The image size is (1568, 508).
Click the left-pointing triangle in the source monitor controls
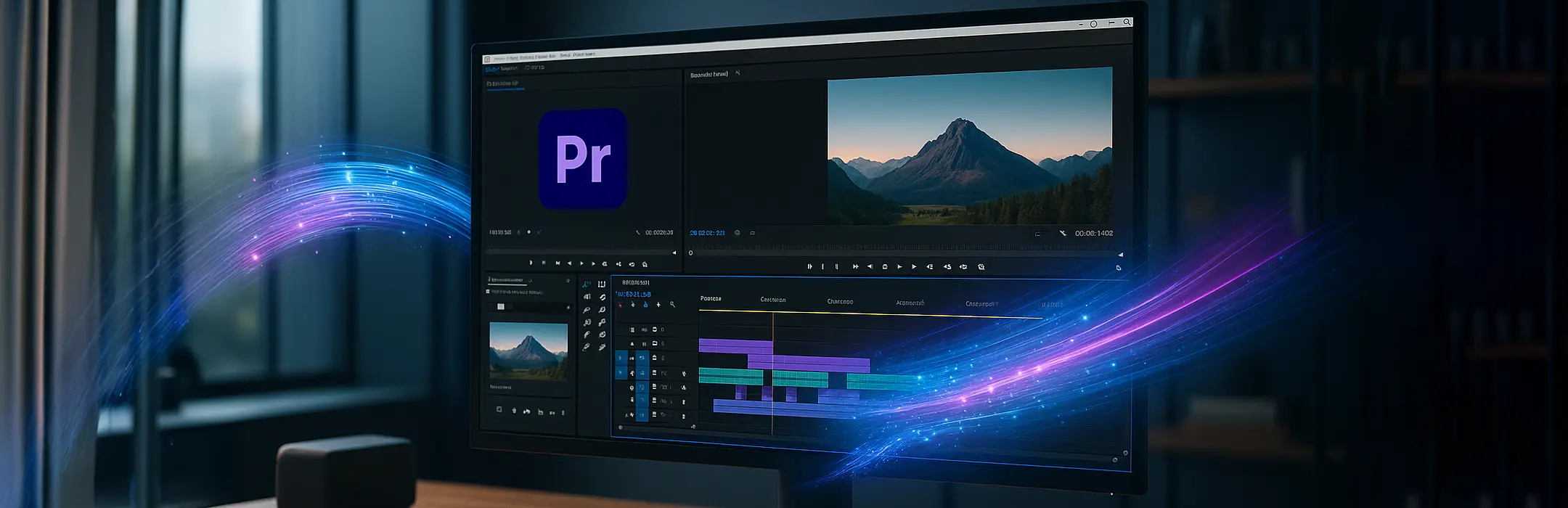tap(569, 263)
